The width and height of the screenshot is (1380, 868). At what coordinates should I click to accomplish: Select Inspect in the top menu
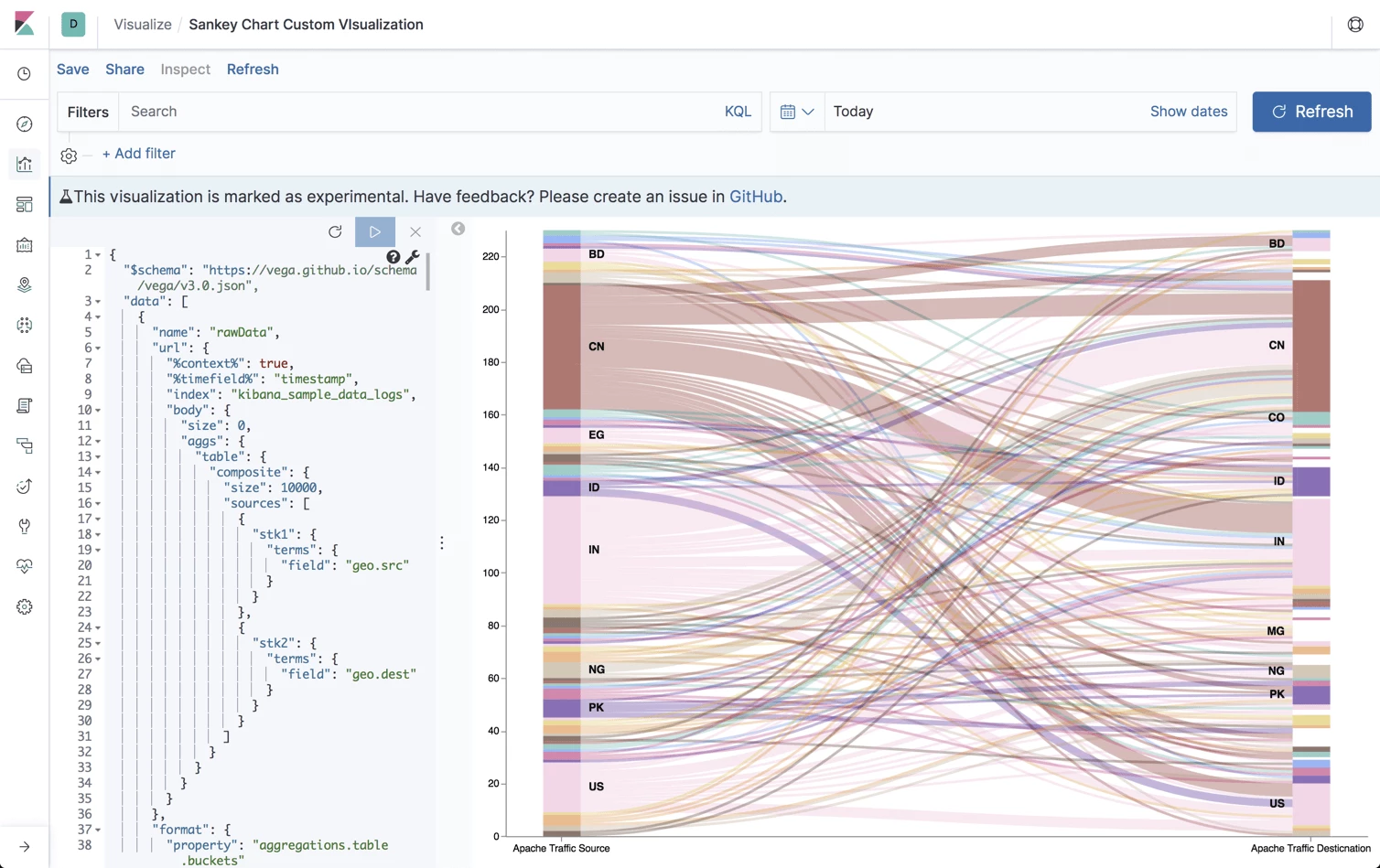[x=185, y=69]
